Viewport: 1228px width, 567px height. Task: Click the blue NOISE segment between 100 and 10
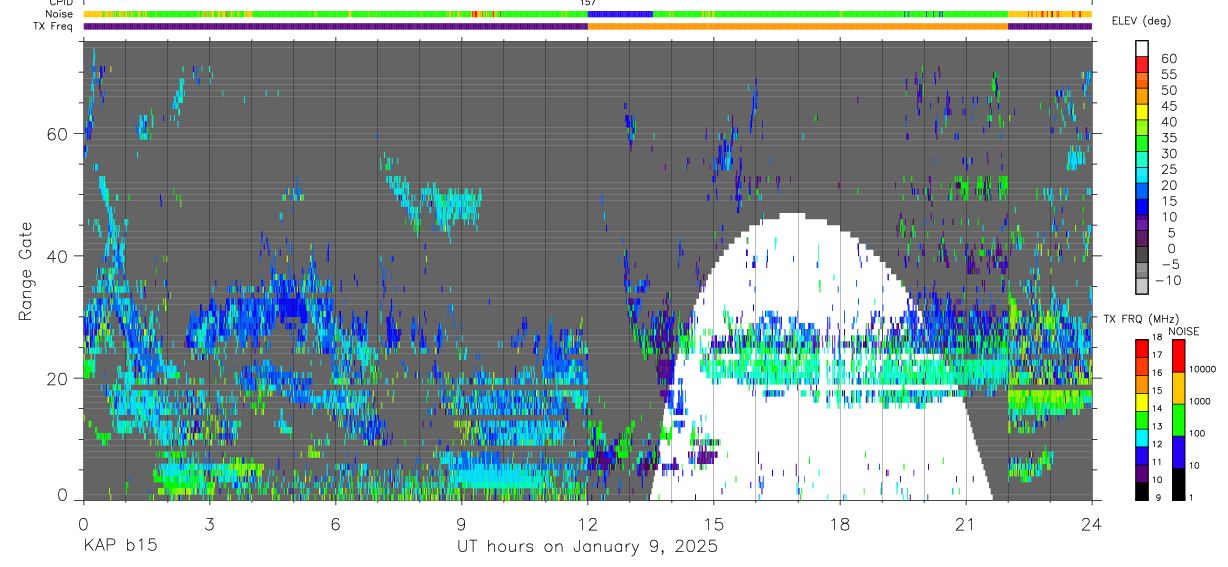pos(1178,451)
